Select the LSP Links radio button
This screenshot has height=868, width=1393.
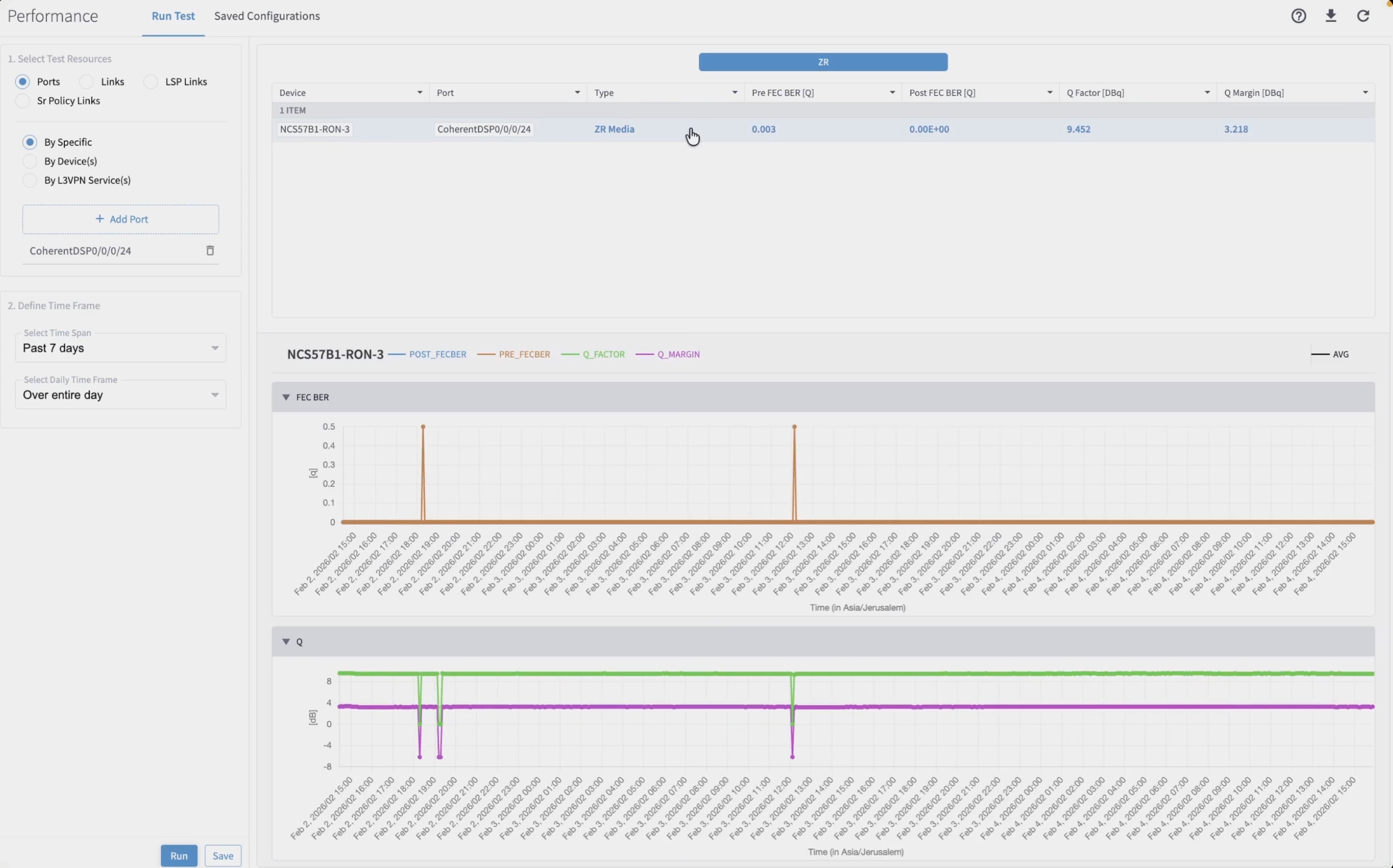pyautogui.click(x=151, y=81)
